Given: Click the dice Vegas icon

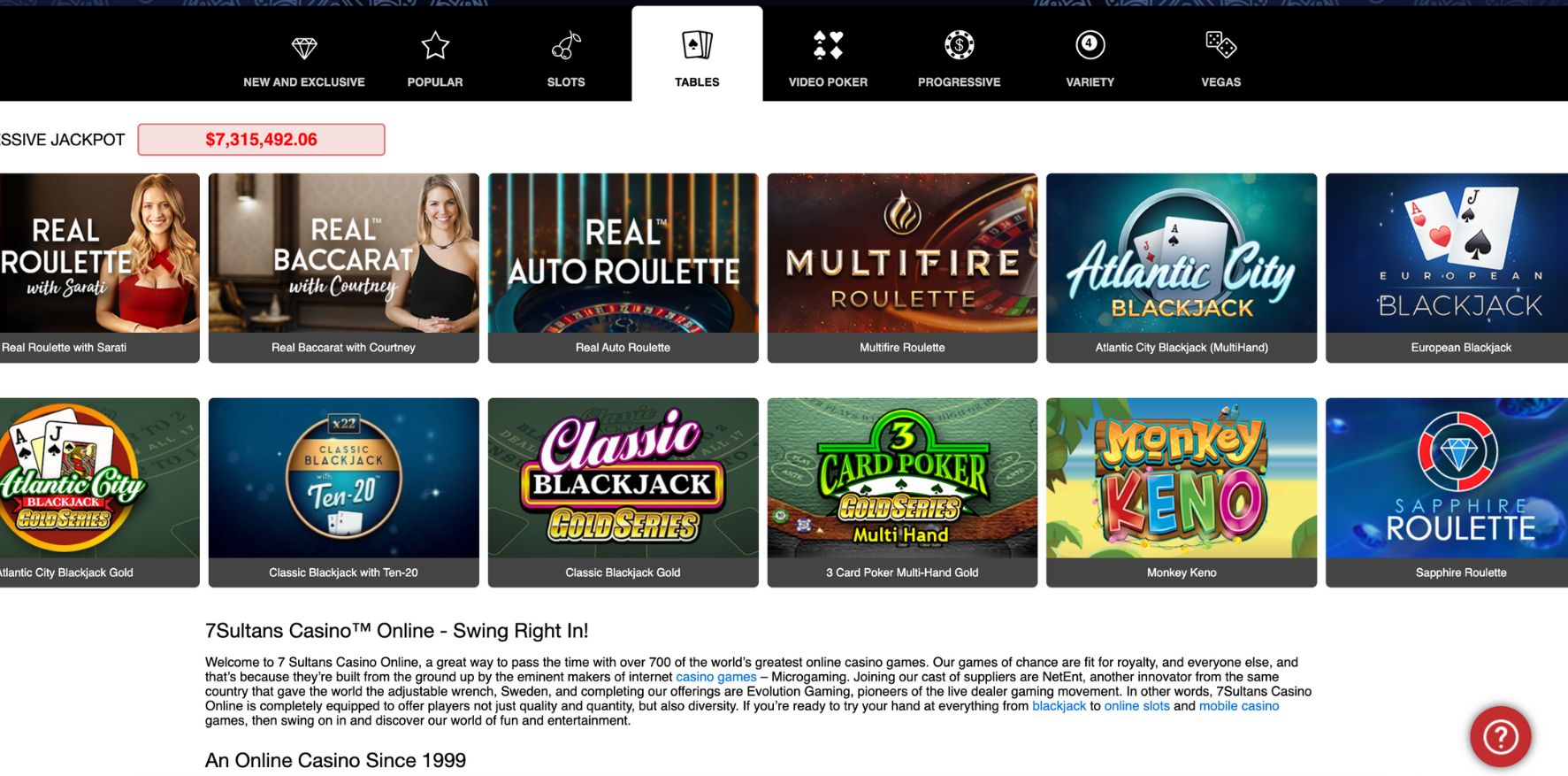Looking at the screenshot, I should tap(1221, 44).
